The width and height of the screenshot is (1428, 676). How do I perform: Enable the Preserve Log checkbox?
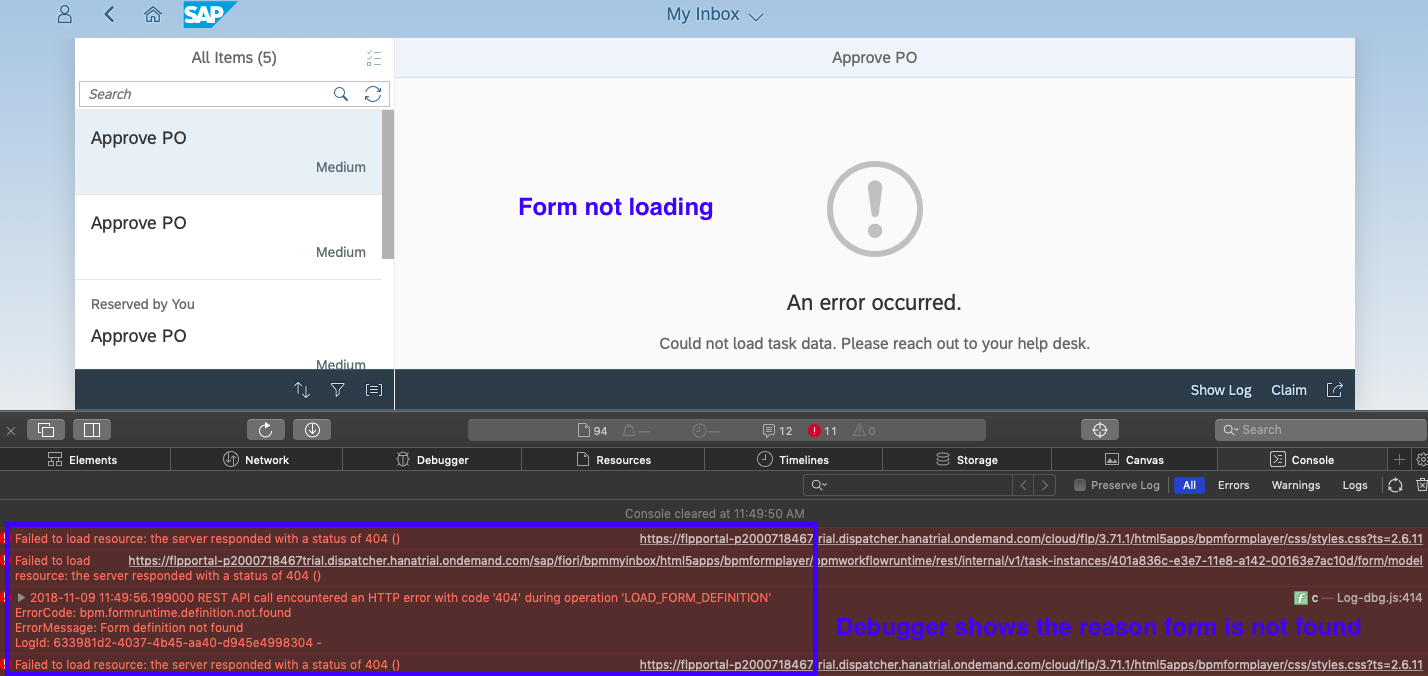[1079, 485]
